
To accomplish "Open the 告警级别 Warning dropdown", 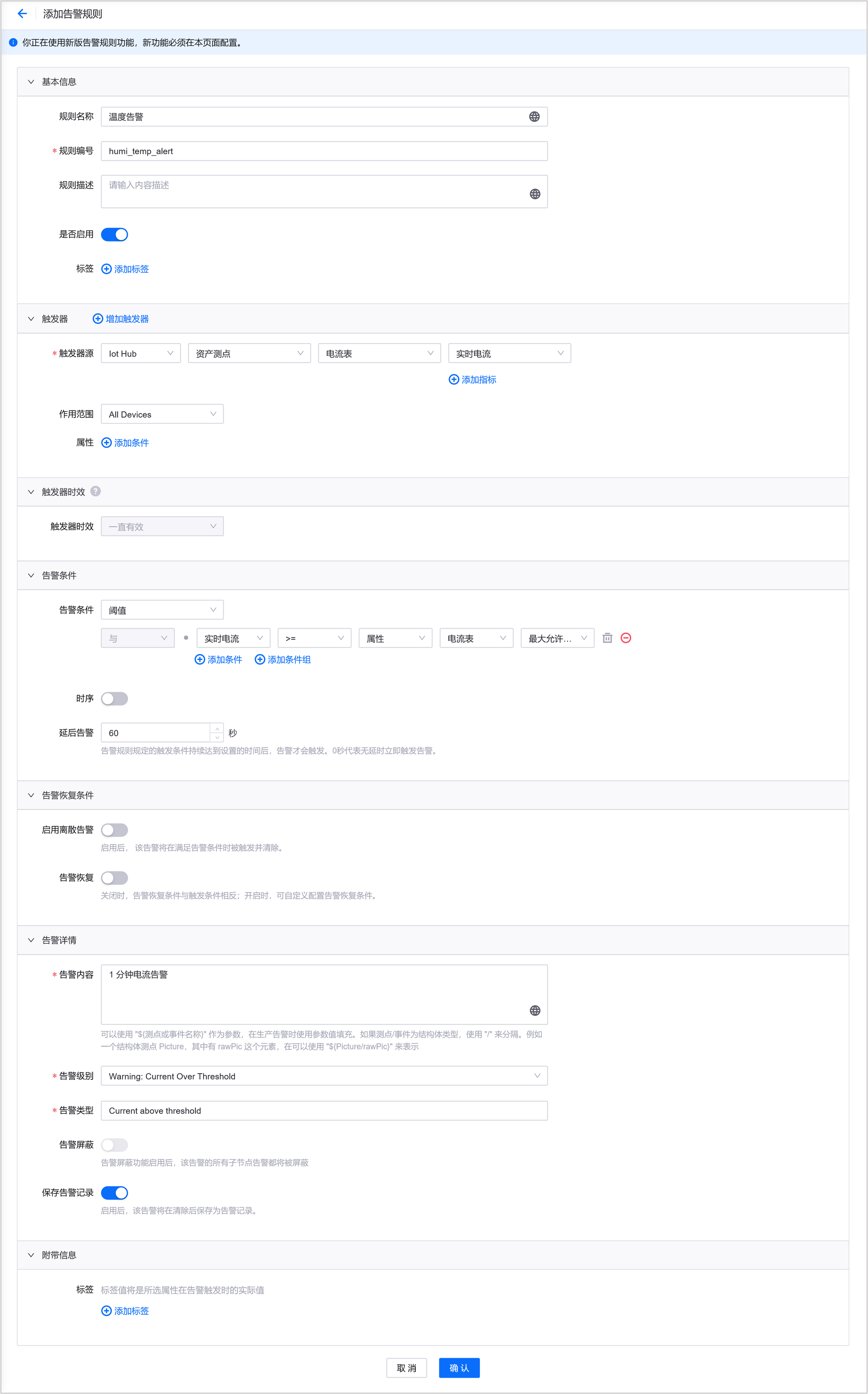I will click(x=324, y=1076).
